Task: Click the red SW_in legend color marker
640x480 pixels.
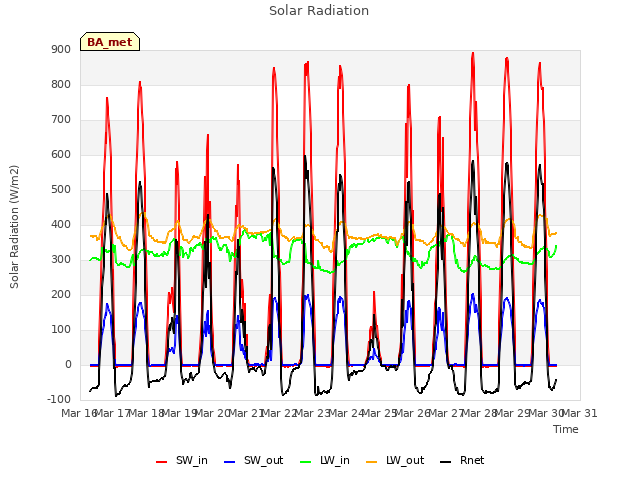Action: pyautogui.click(x=162, y=462)
